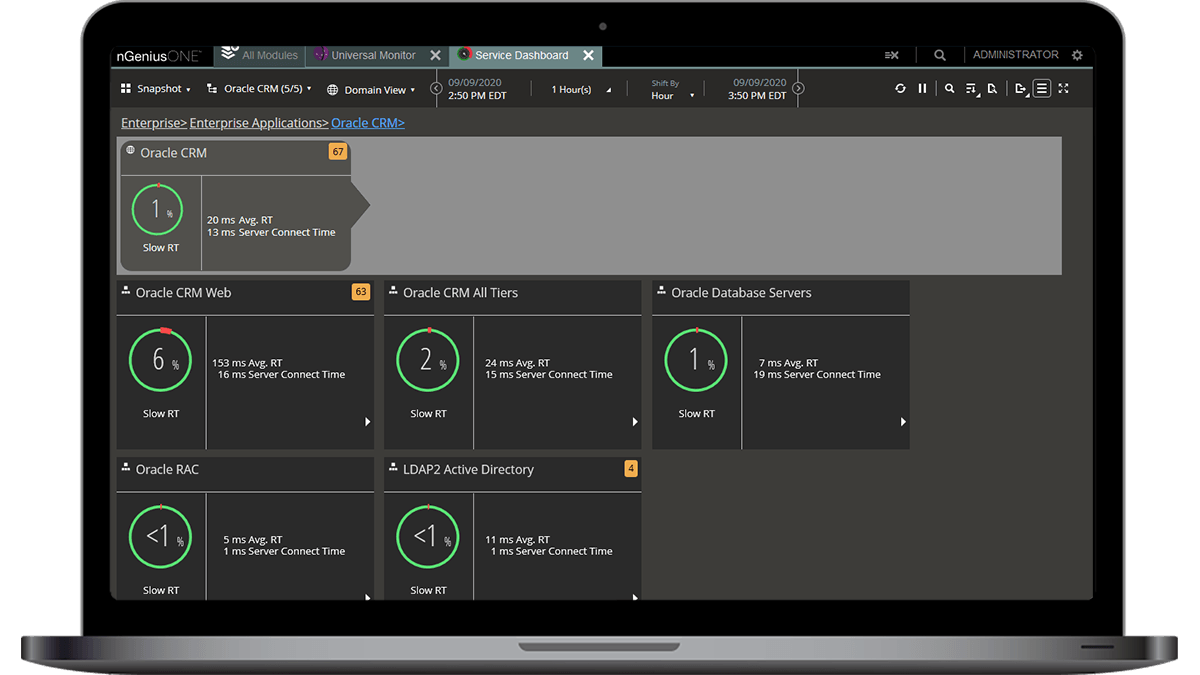The image size is (1200, 675).
Task: Open the export icon in the toolbar
Action: click(x=1020, y=89)
